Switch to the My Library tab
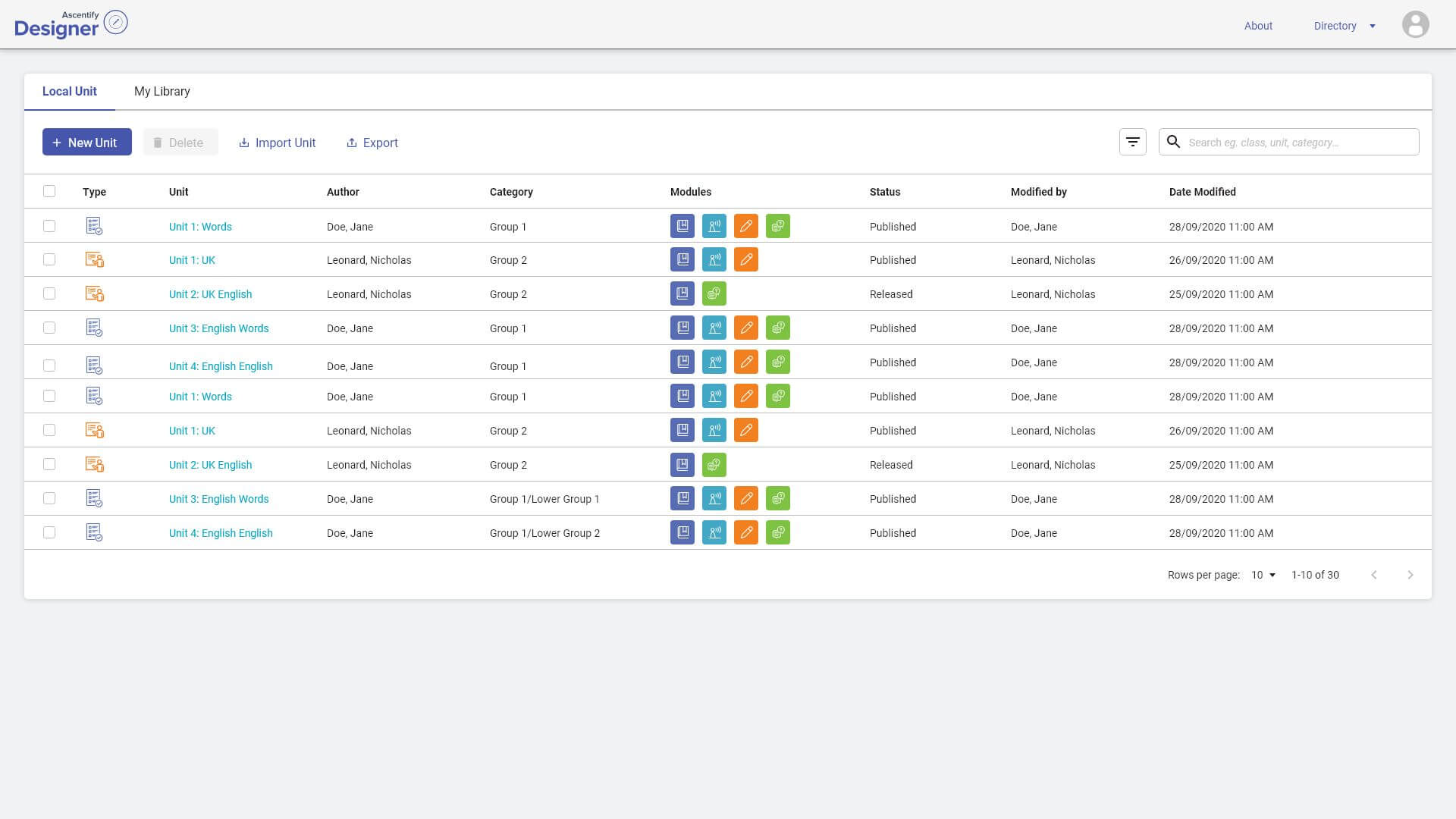 coord(162,91)
